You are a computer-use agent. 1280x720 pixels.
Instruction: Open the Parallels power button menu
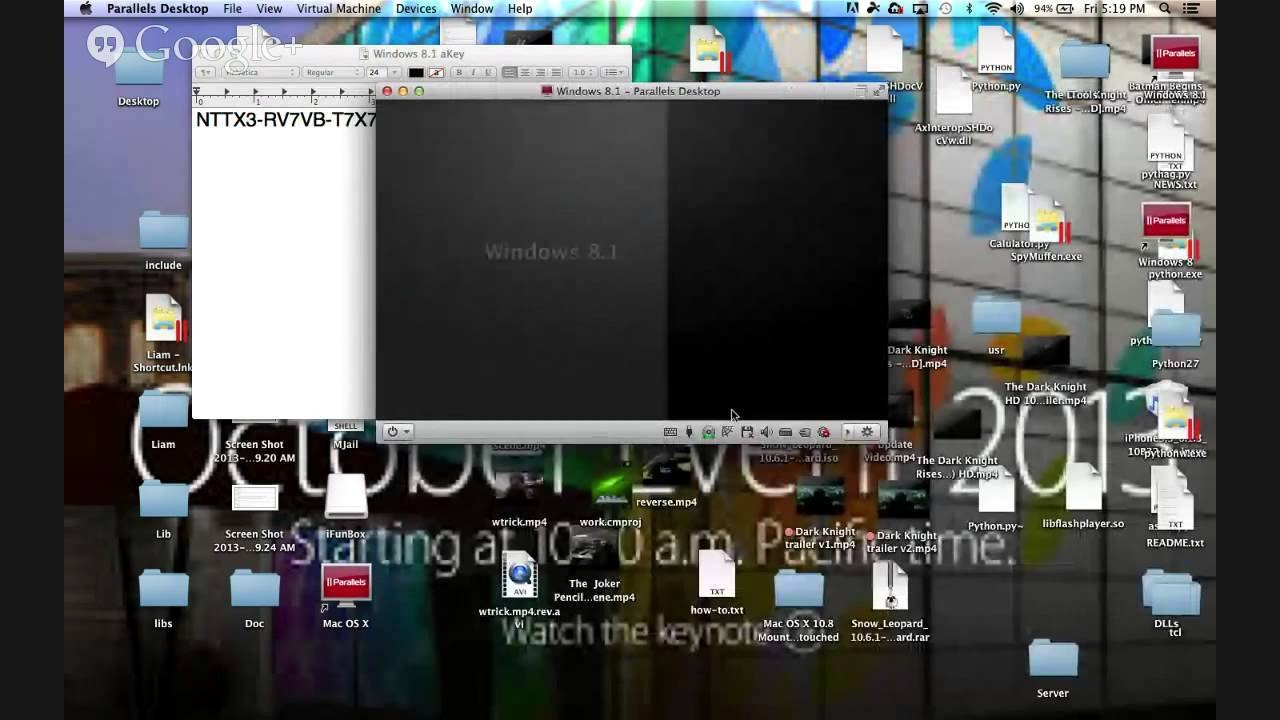pyautogui.click(x=398, y=432)
